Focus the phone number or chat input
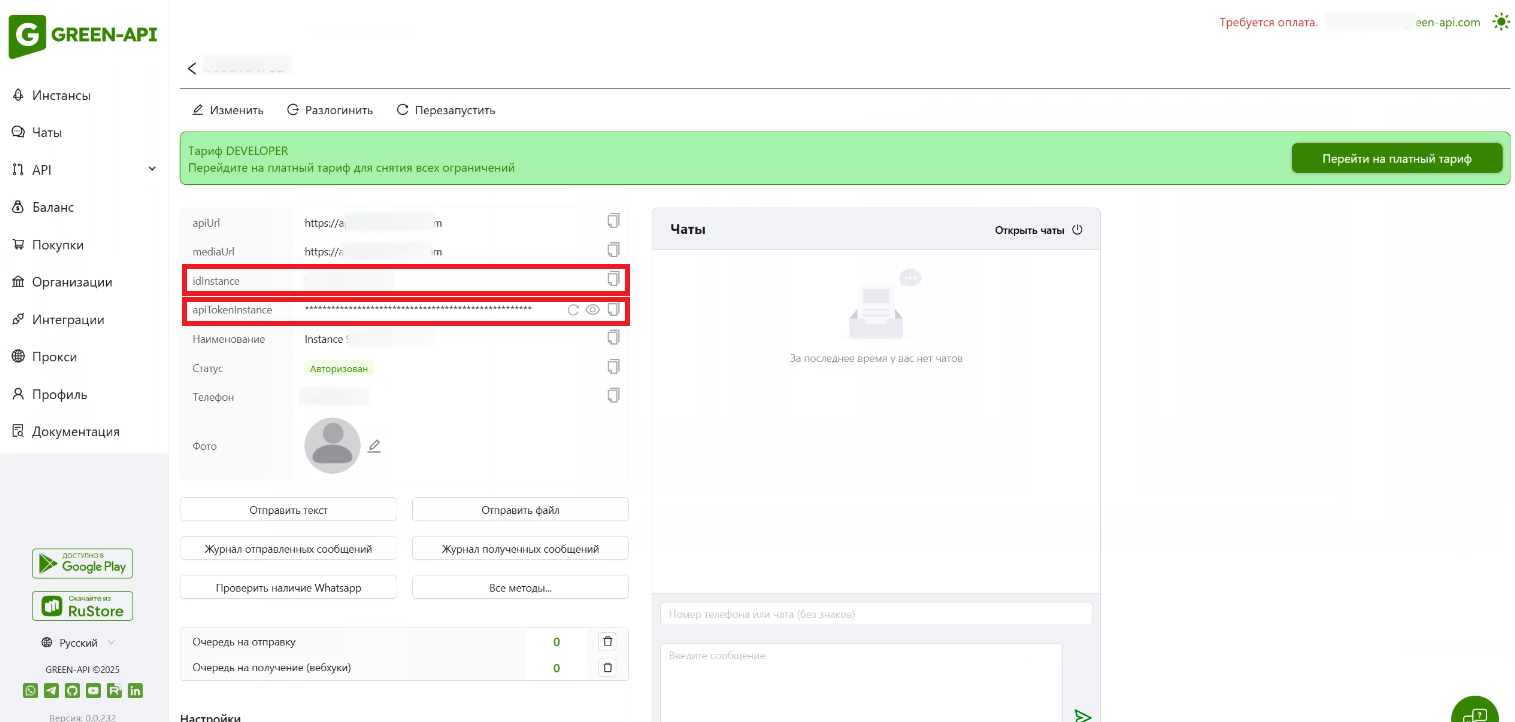1515x722 pixels. point(876,614)
